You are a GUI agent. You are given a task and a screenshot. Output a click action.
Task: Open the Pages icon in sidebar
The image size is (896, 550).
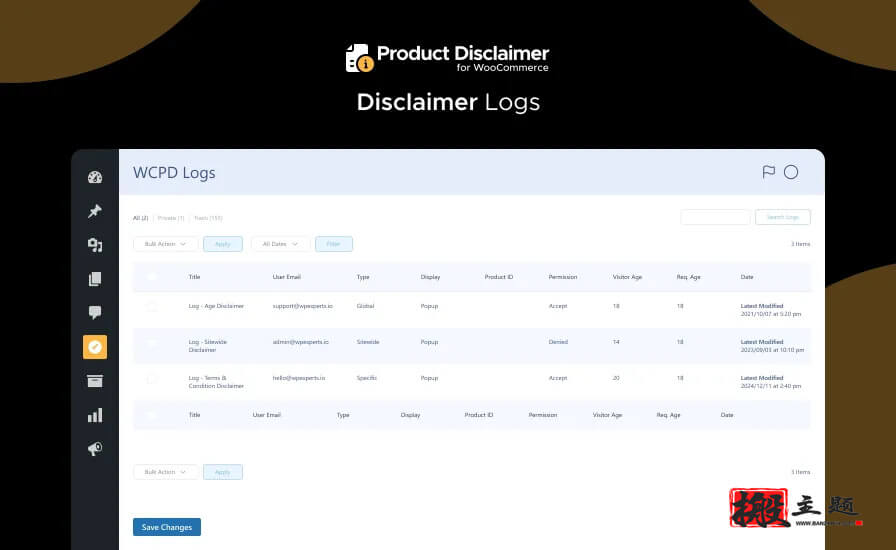point(95,278)
